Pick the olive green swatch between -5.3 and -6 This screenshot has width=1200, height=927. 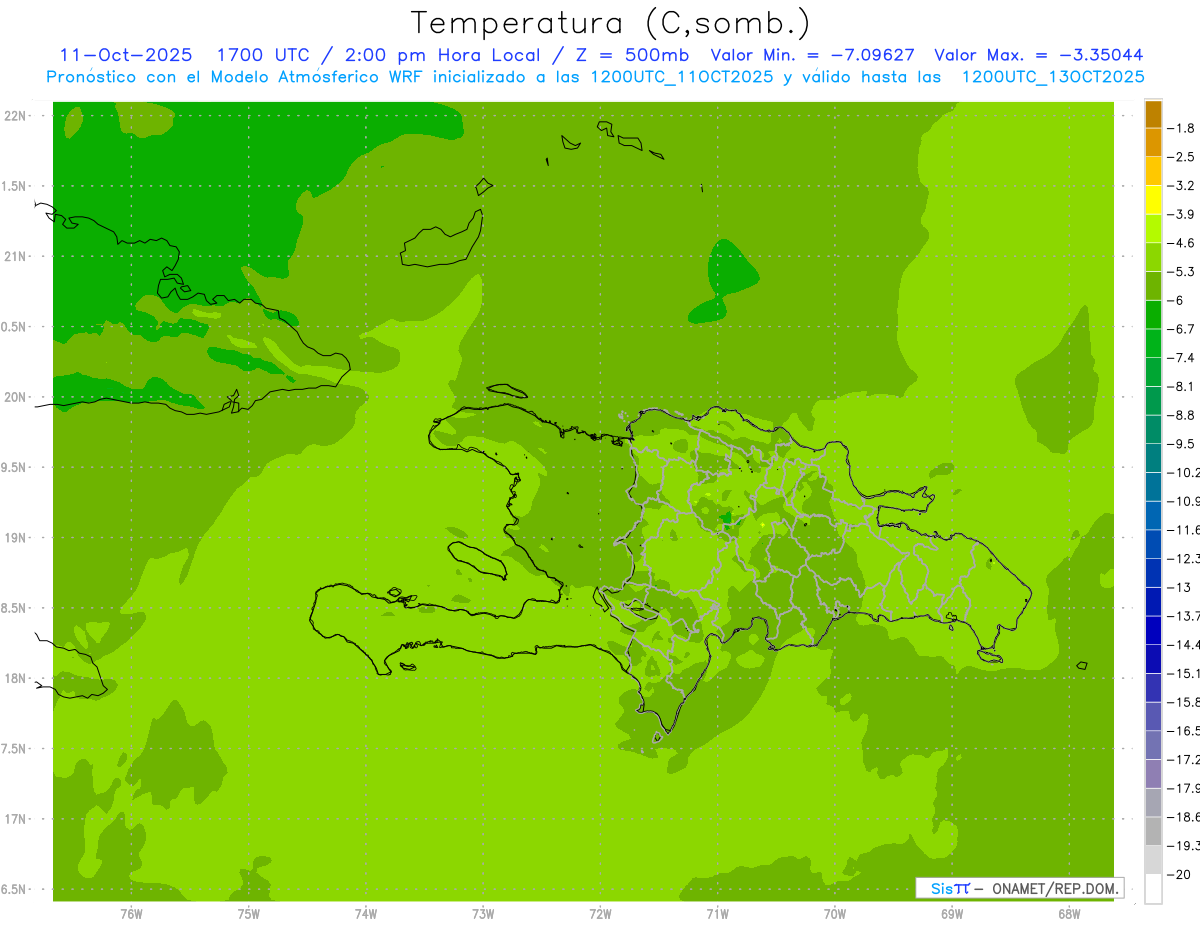pyautogui.click(x=1153, y=286)
